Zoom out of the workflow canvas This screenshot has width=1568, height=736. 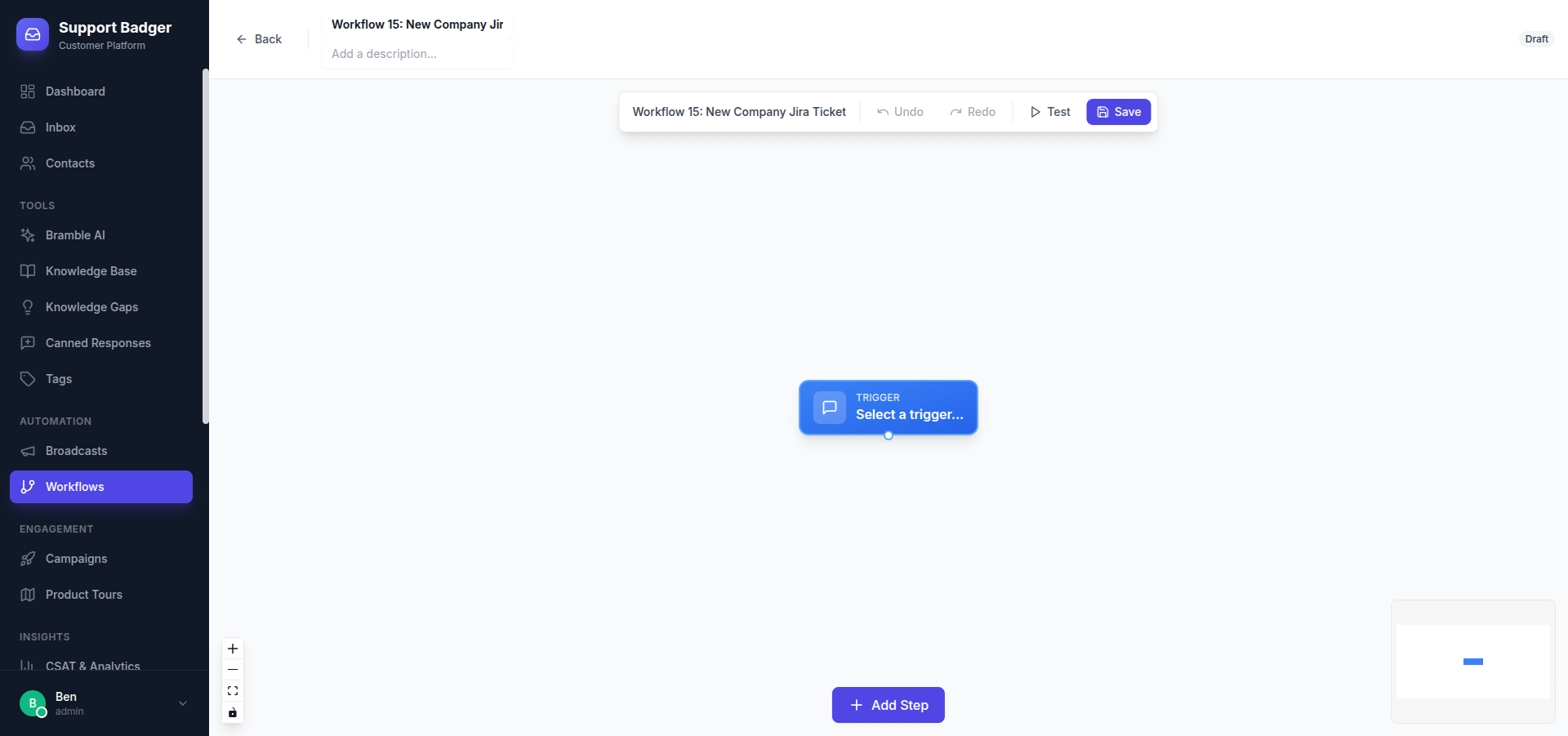pos(233,670)
